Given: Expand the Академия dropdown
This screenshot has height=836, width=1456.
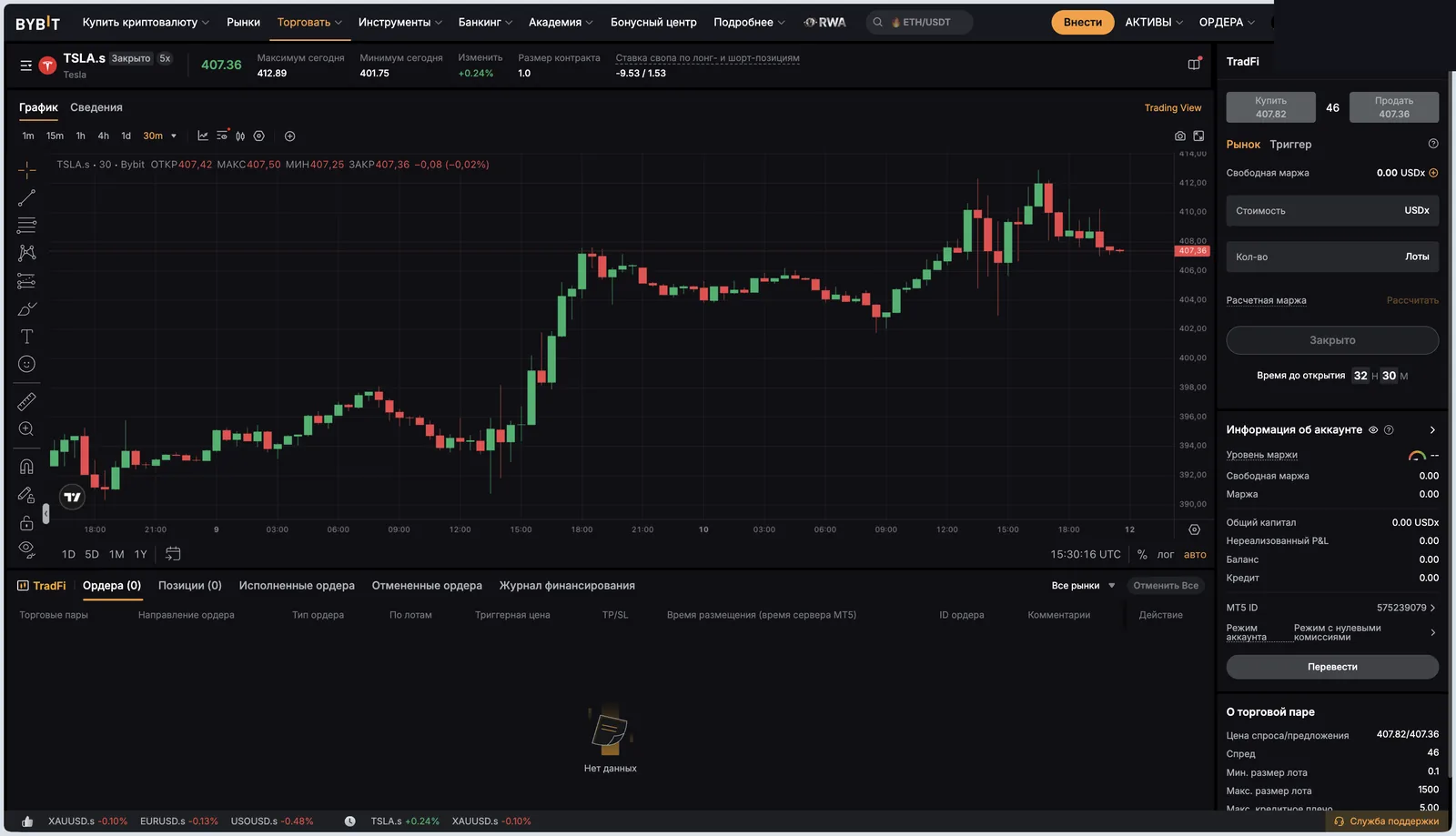Looking at the screenshot, I should (x=561, y=22).
